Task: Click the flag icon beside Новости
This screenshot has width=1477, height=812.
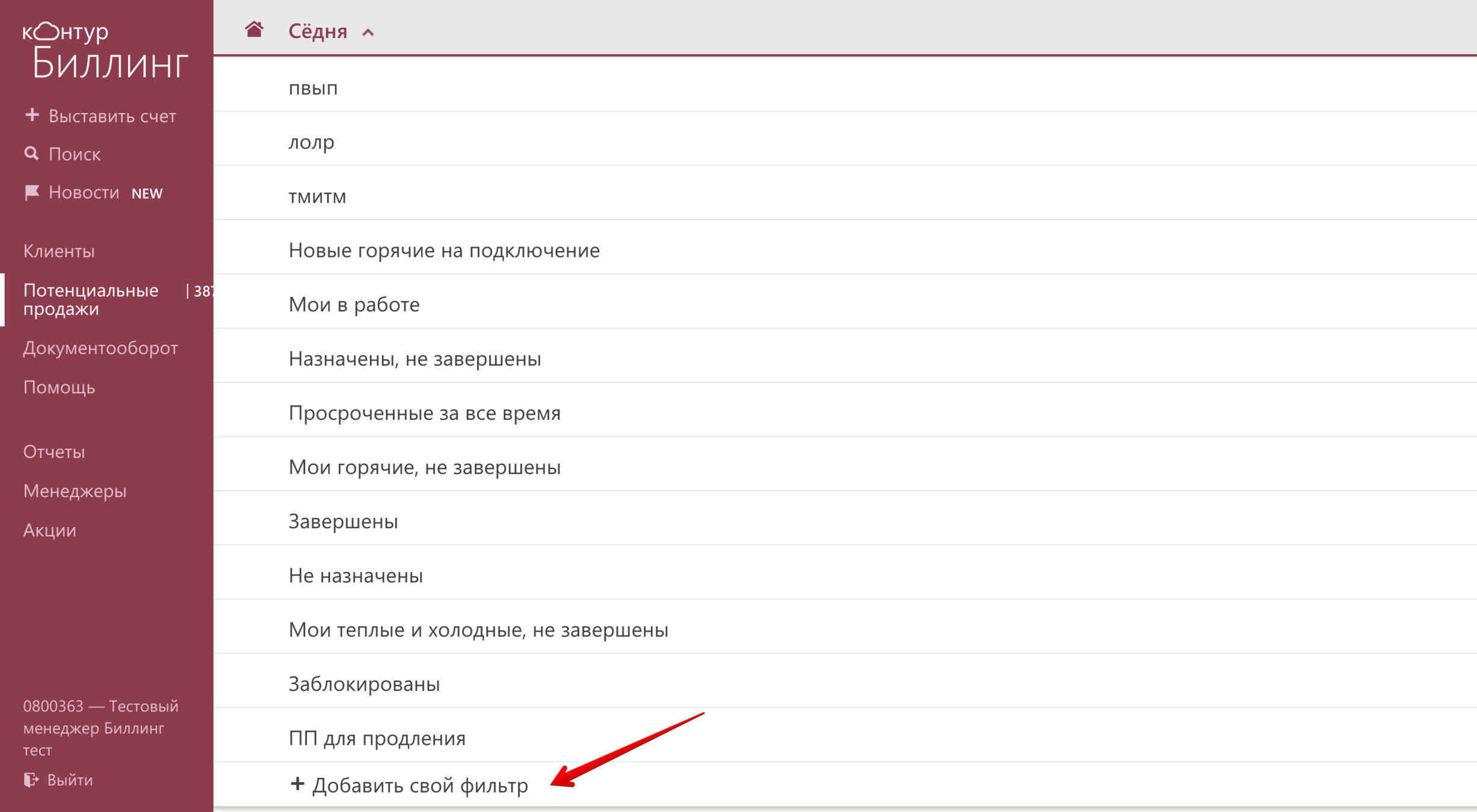Action: (31, 192)
